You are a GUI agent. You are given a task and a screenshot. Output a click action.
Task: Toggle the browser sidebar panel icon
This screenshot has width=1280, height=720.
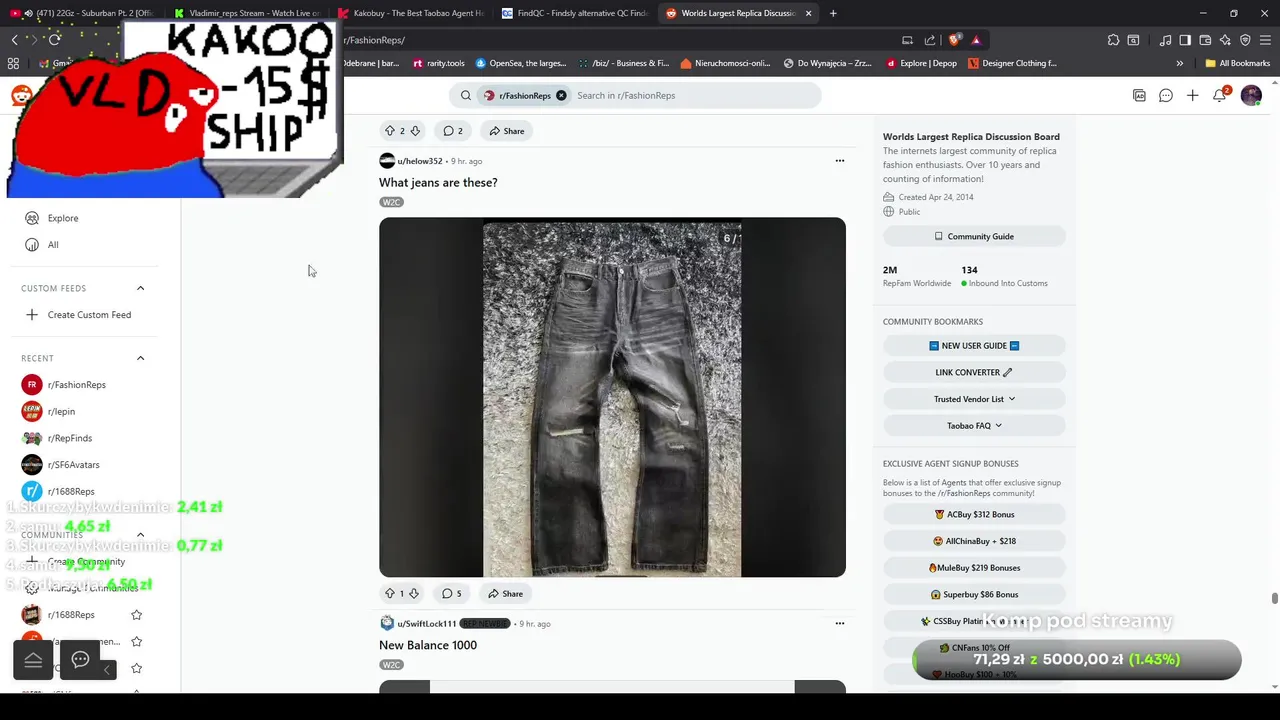(x=1185, y=40)
